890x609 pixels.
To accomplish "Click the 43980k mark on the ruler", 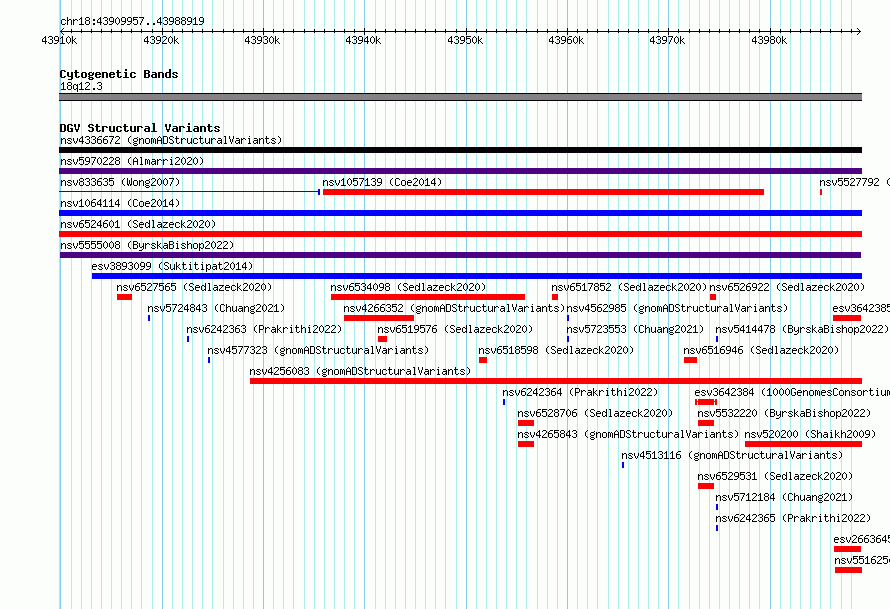I will 769,40.
